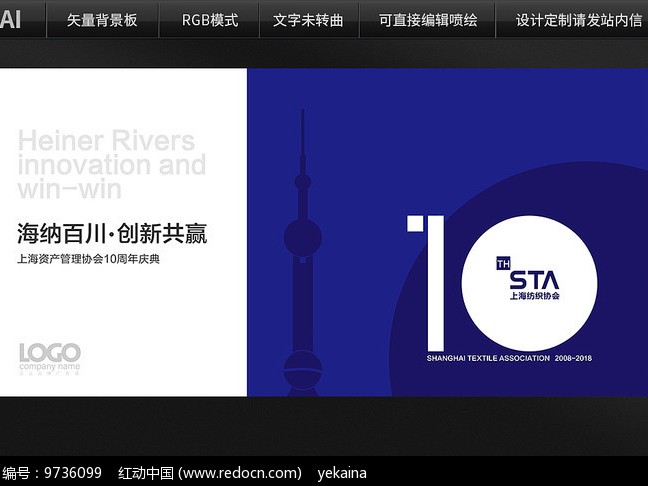The width and height of the screenshot is (648, 486).
Task: Click the yekaina author name
Action: point(342,473)
